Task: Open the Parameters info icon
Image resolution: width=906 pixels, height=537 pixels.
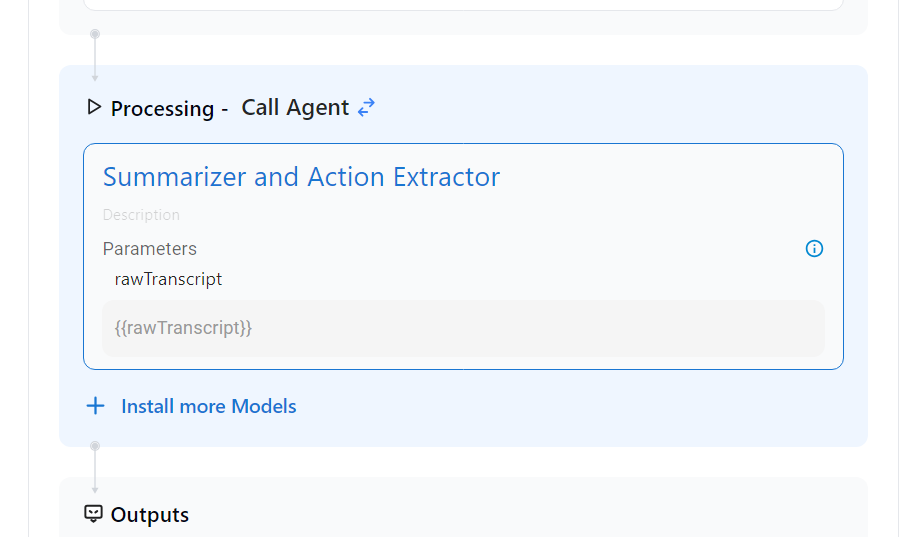Action: 814,249
